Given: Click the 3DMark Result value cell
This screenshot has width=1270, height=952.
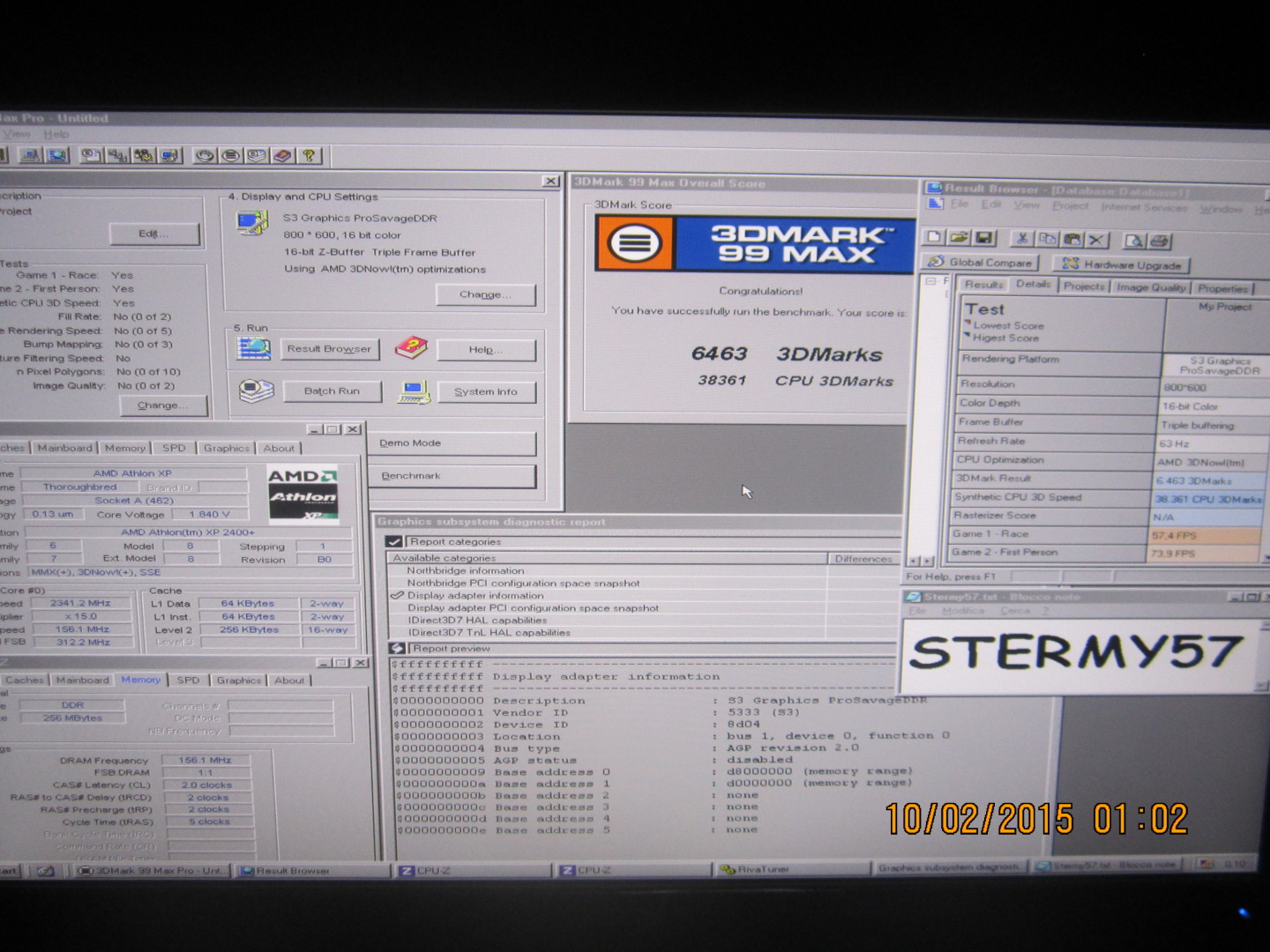Looking at the screenshot, I should pos(1210,481).
